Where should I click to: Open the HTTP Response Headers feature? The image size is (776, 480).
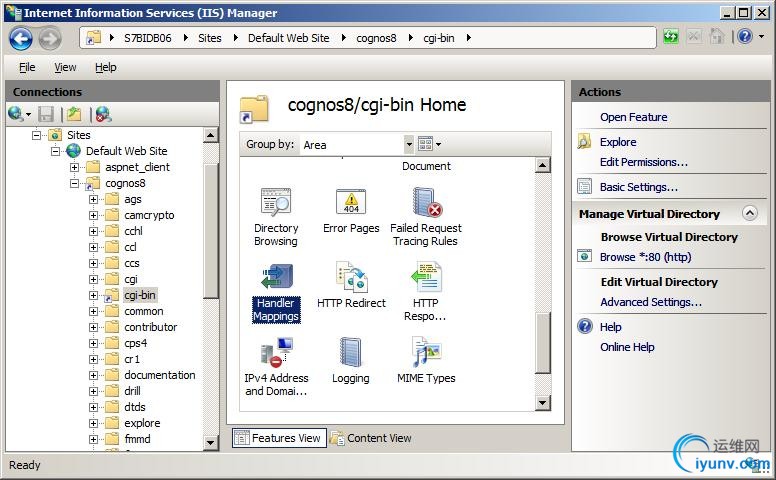click(426, 292)
